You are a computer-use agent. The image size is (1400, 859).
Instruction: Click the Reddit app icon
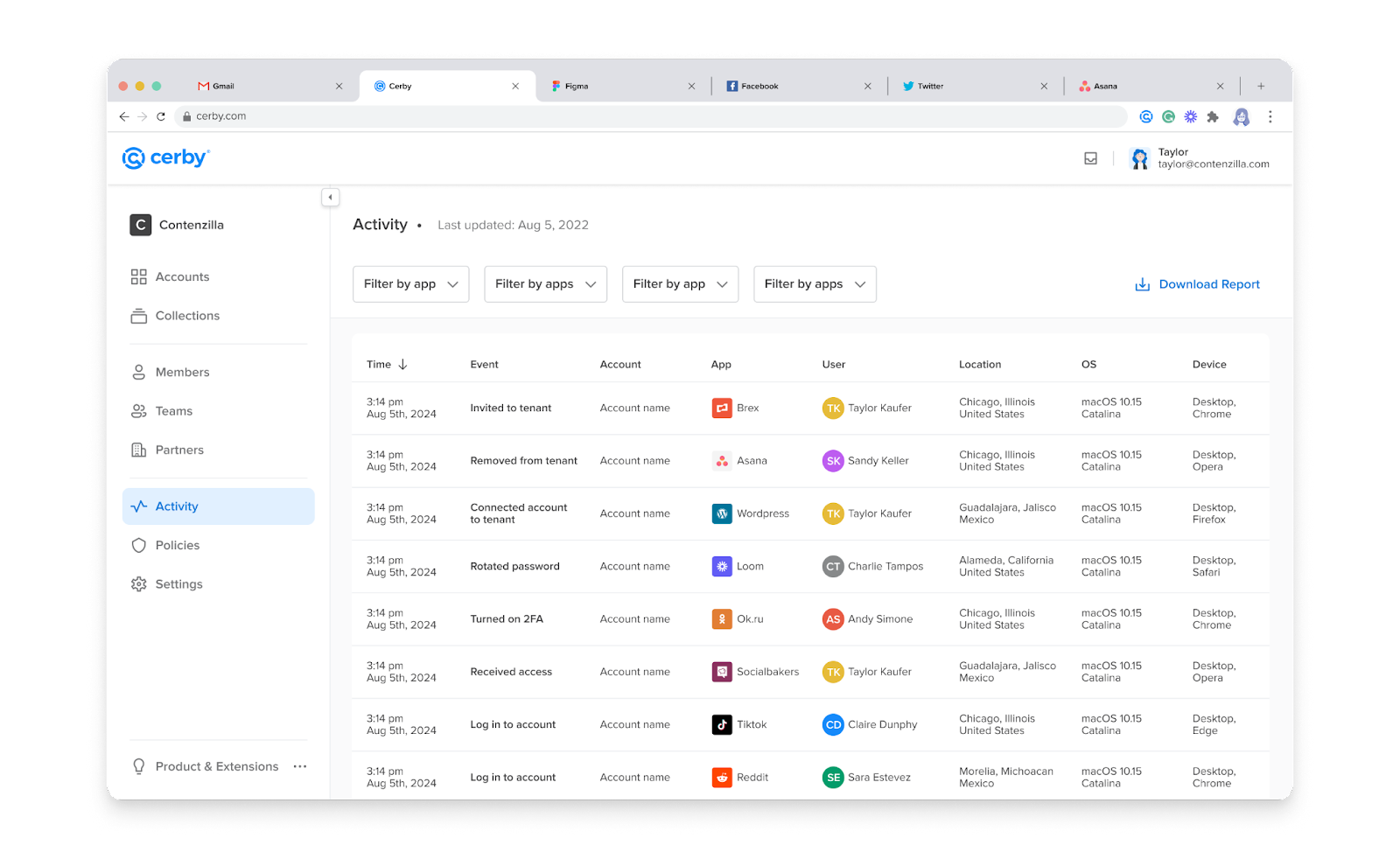pos(722,777)
